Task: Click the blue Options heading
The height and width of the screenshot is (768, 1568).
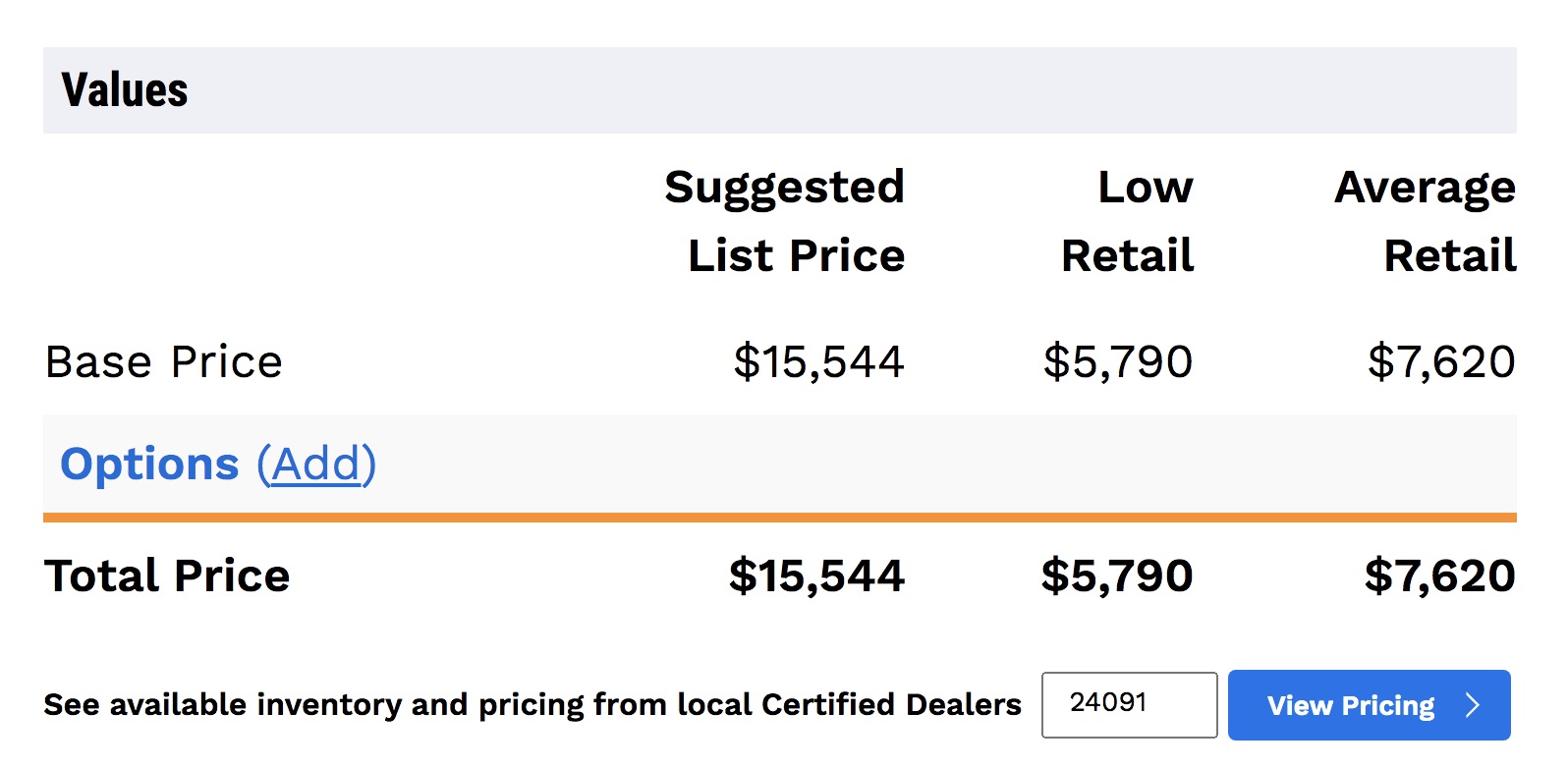Action: click(x=149, y=464)
